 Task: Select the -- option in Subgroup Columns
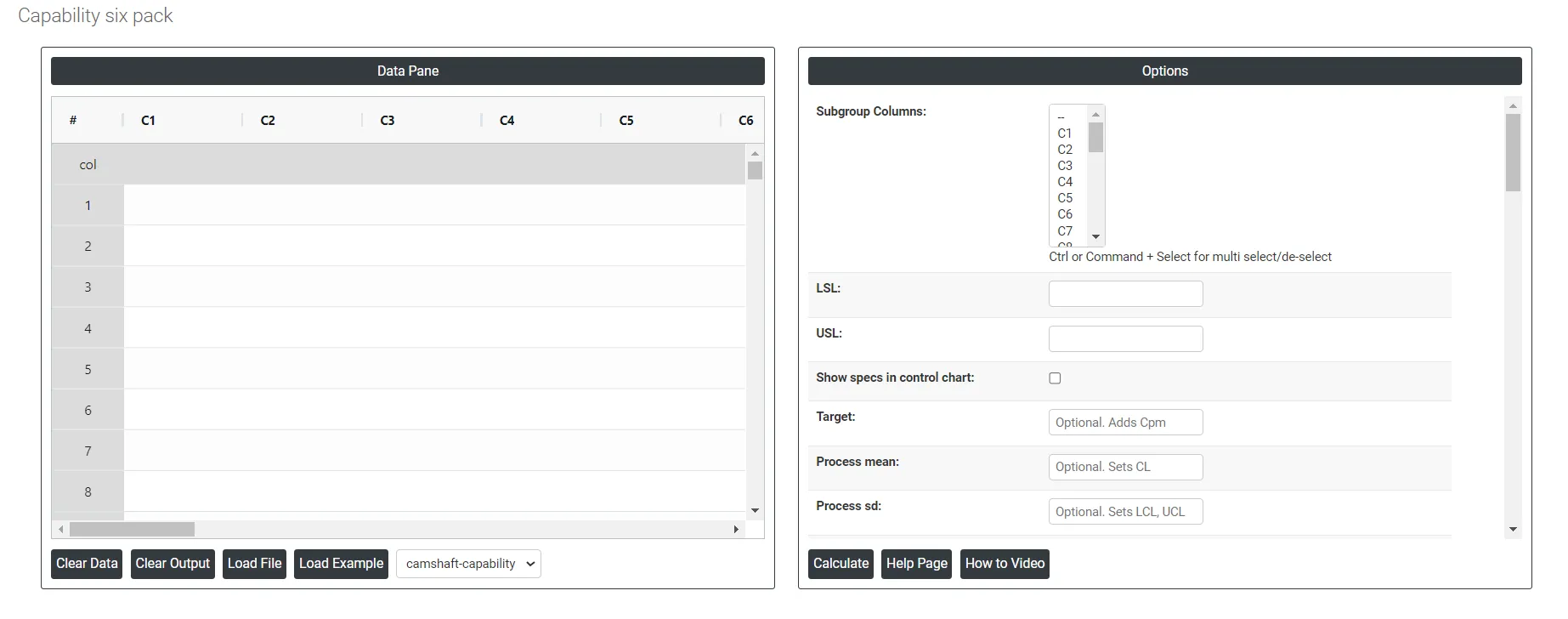point(1068,117)
